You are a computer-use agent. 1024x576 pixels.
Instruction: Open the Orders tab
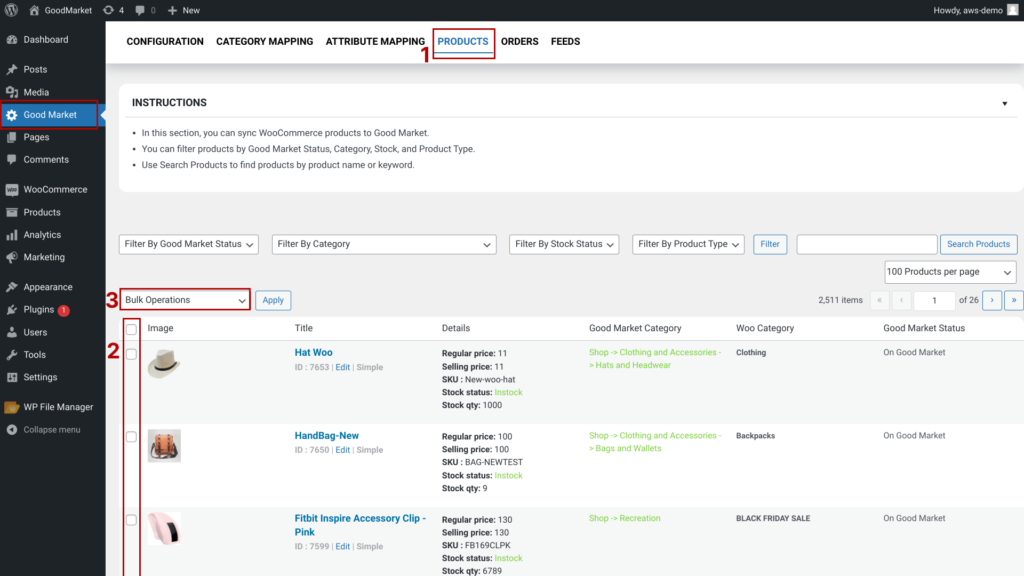point(519,42)
